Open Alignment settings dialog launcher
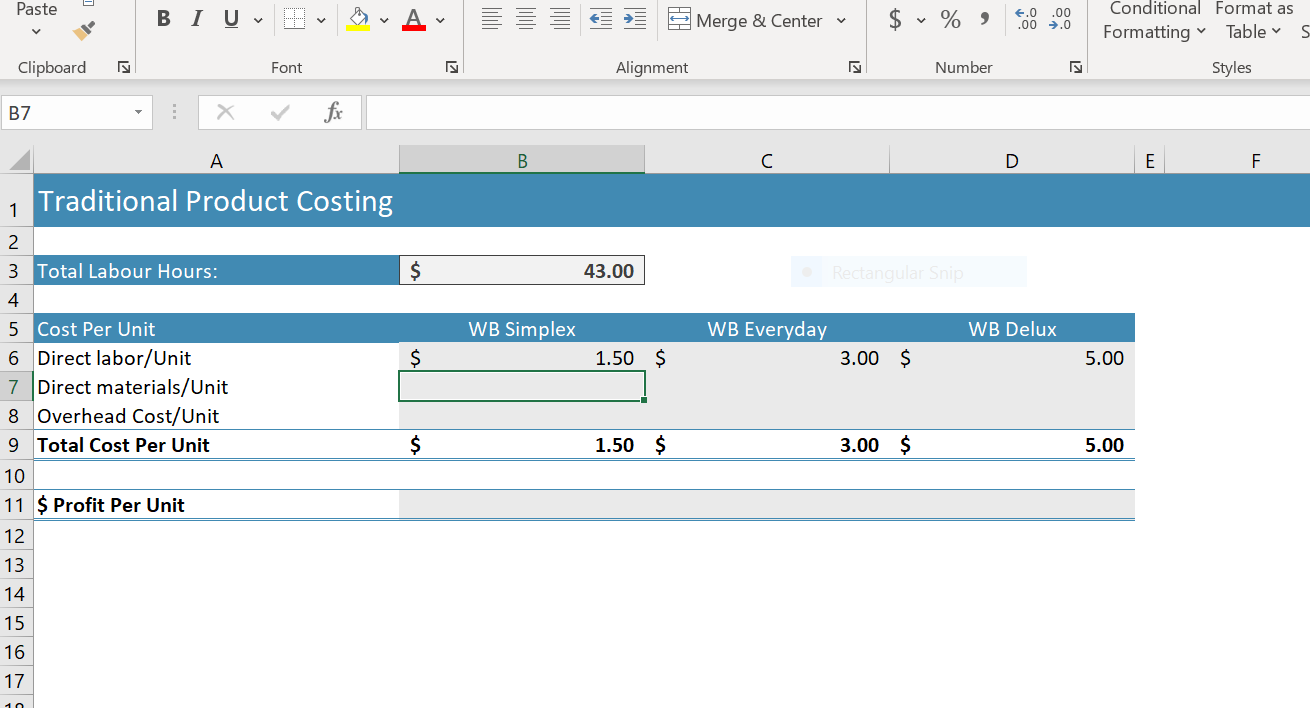The width and height of the screenshot is (1310, 708). pyautogui.click(x=855, y=67)
